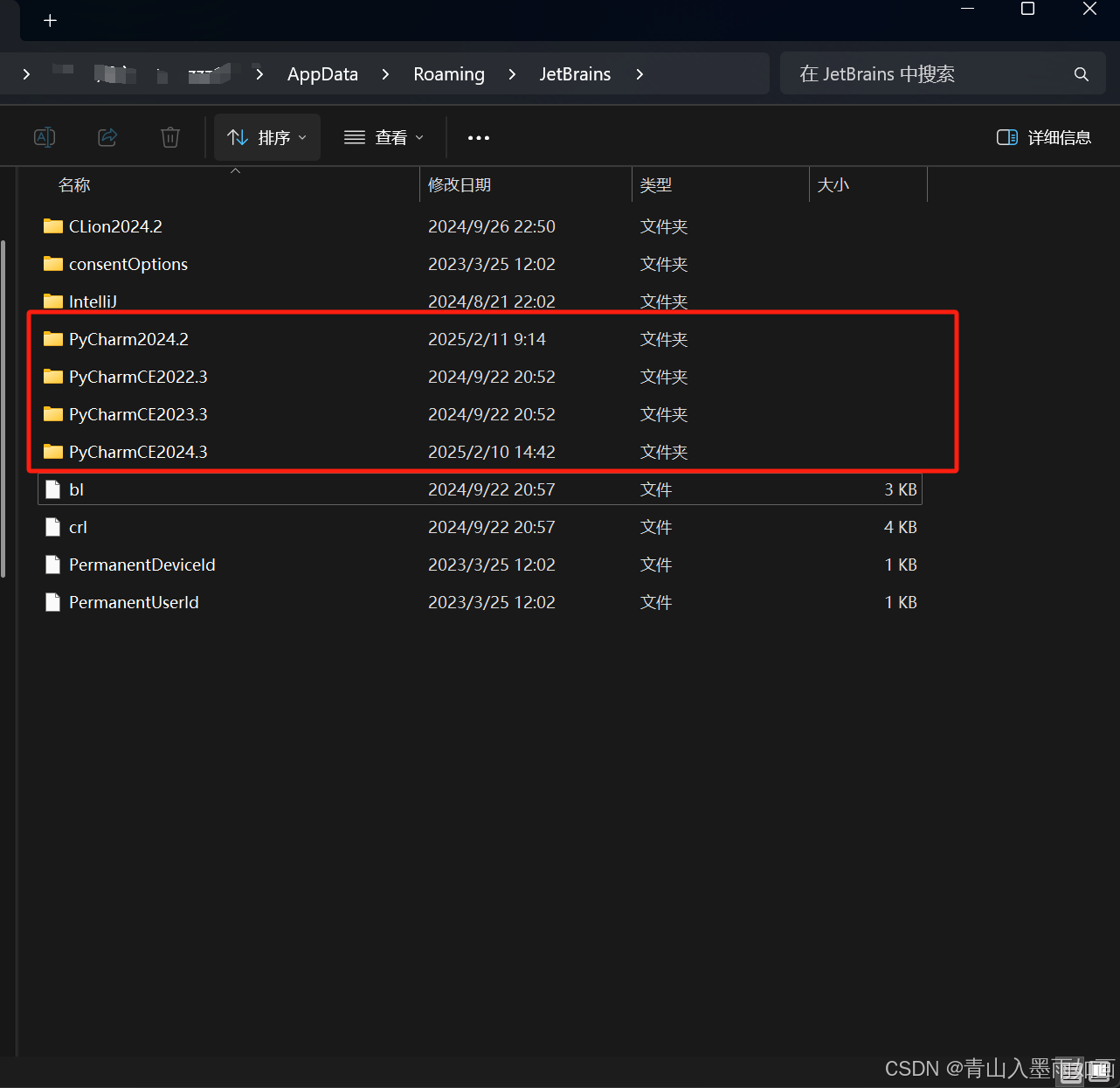Click the Rename icon in the toolbar

pyautogui.click(x=45, y=137)
